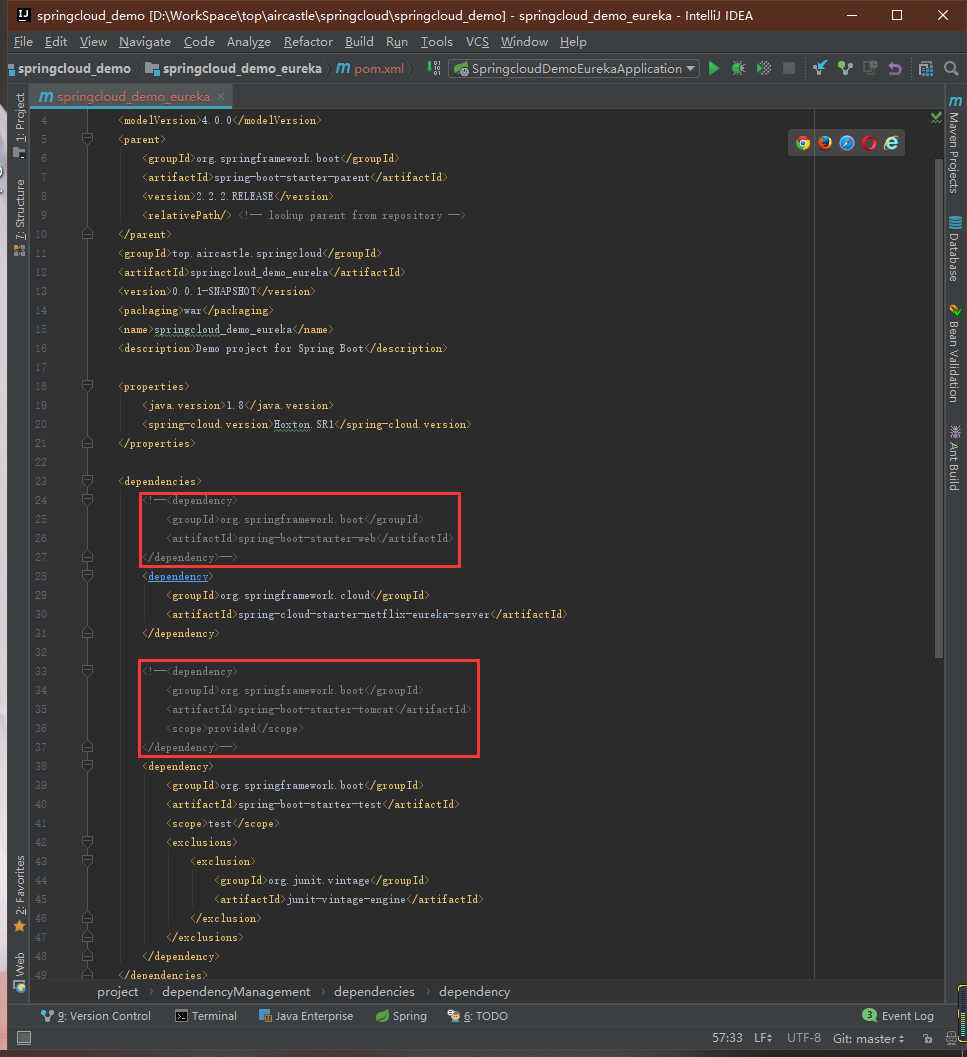This screenshot has width=967, height=1057.
Task: Click the Update Project VCS arrow icon
Action: tap(819, 68)
